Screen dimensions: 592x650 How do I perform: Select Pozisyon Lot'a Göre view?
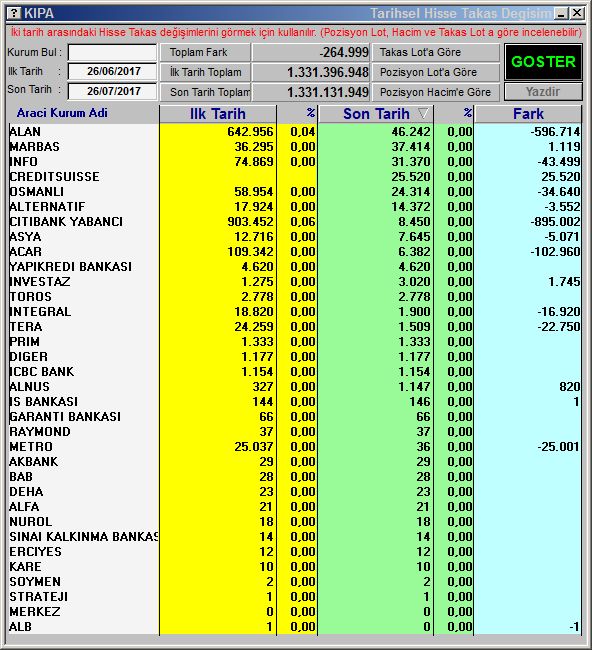pos(435,72)
